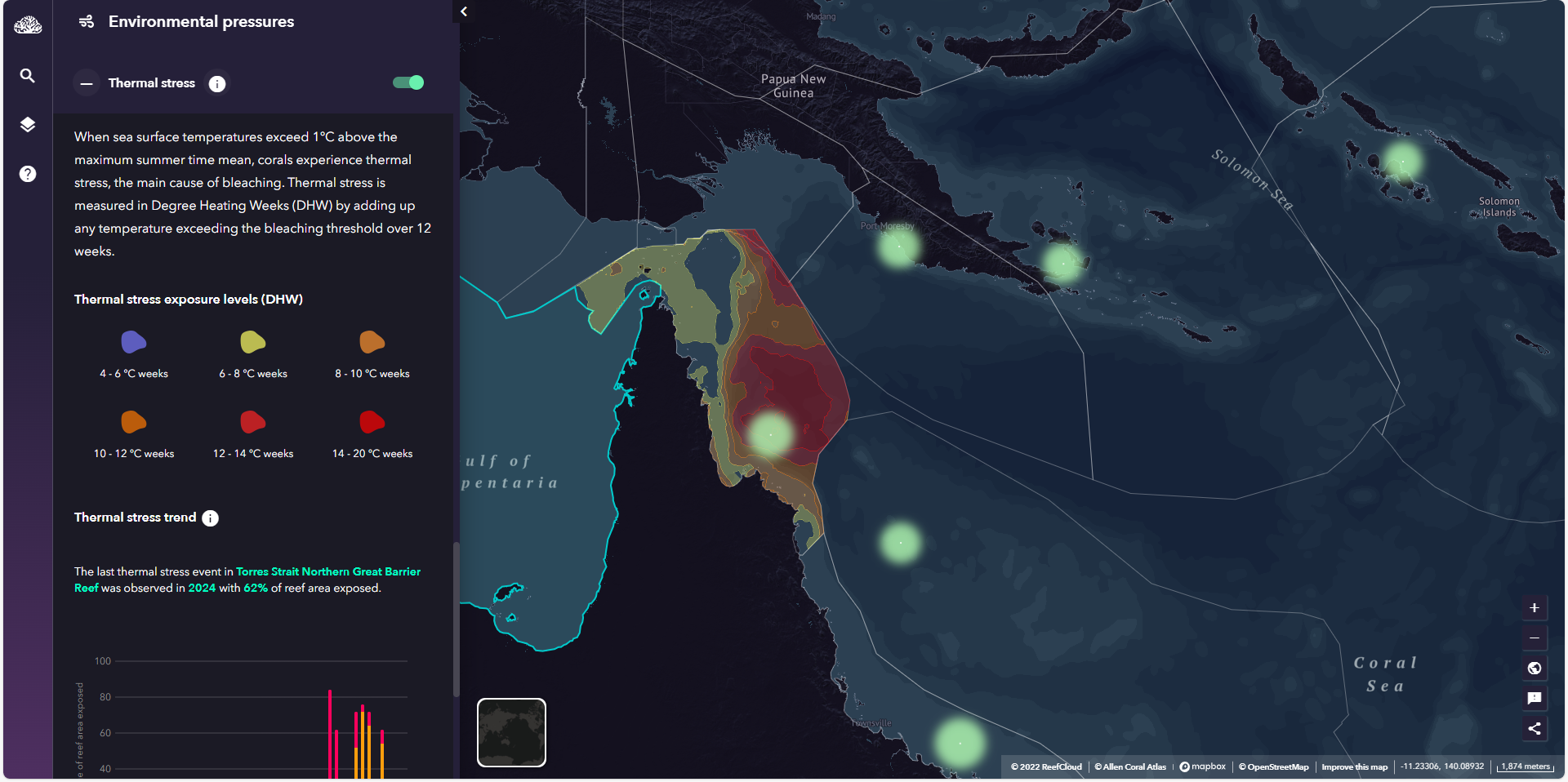The height and width of the screenshot is (782, 1568).
Task: Disable the Thermal stress layer toggle
Action: tap(408, 82)
